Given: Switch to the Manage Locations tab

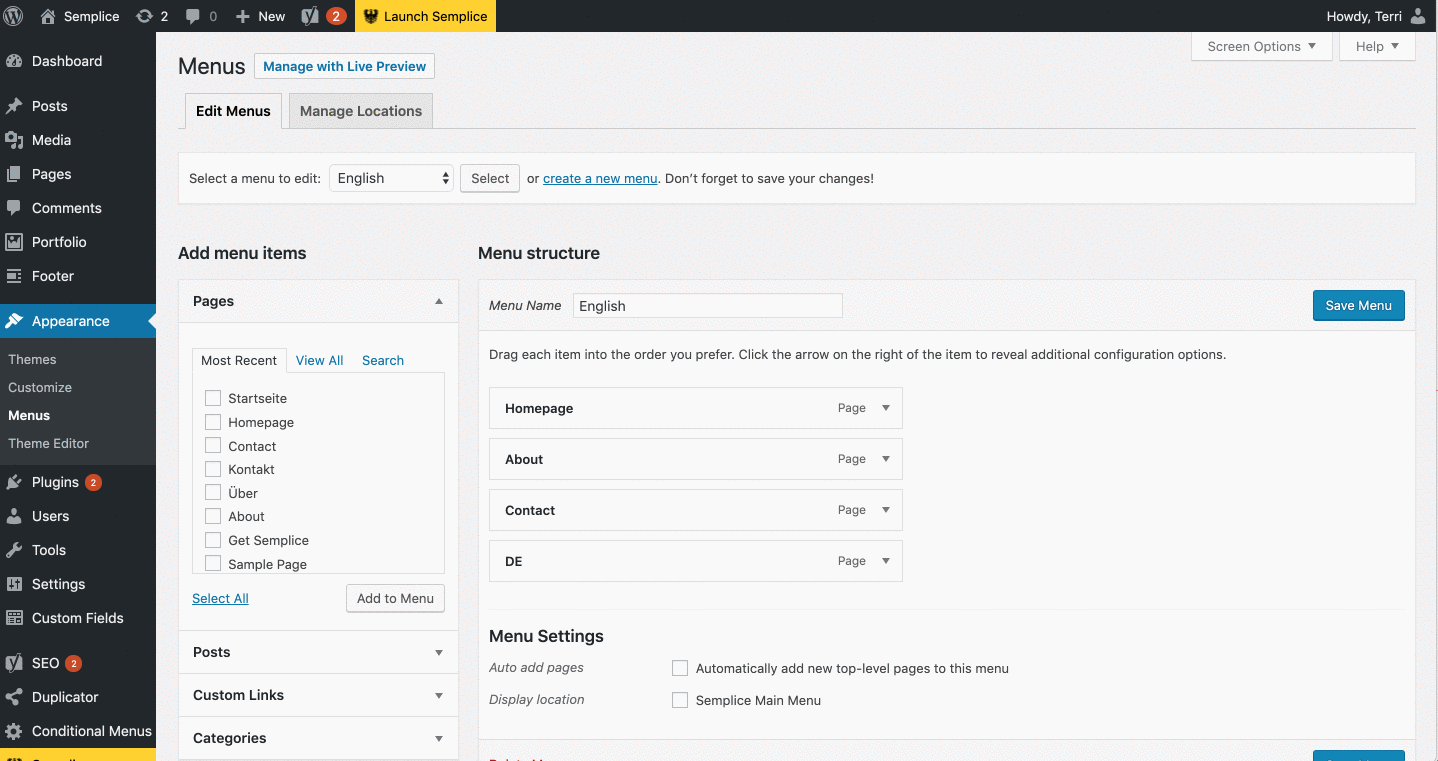Looking at the screenshot, I should pos(360,110).
